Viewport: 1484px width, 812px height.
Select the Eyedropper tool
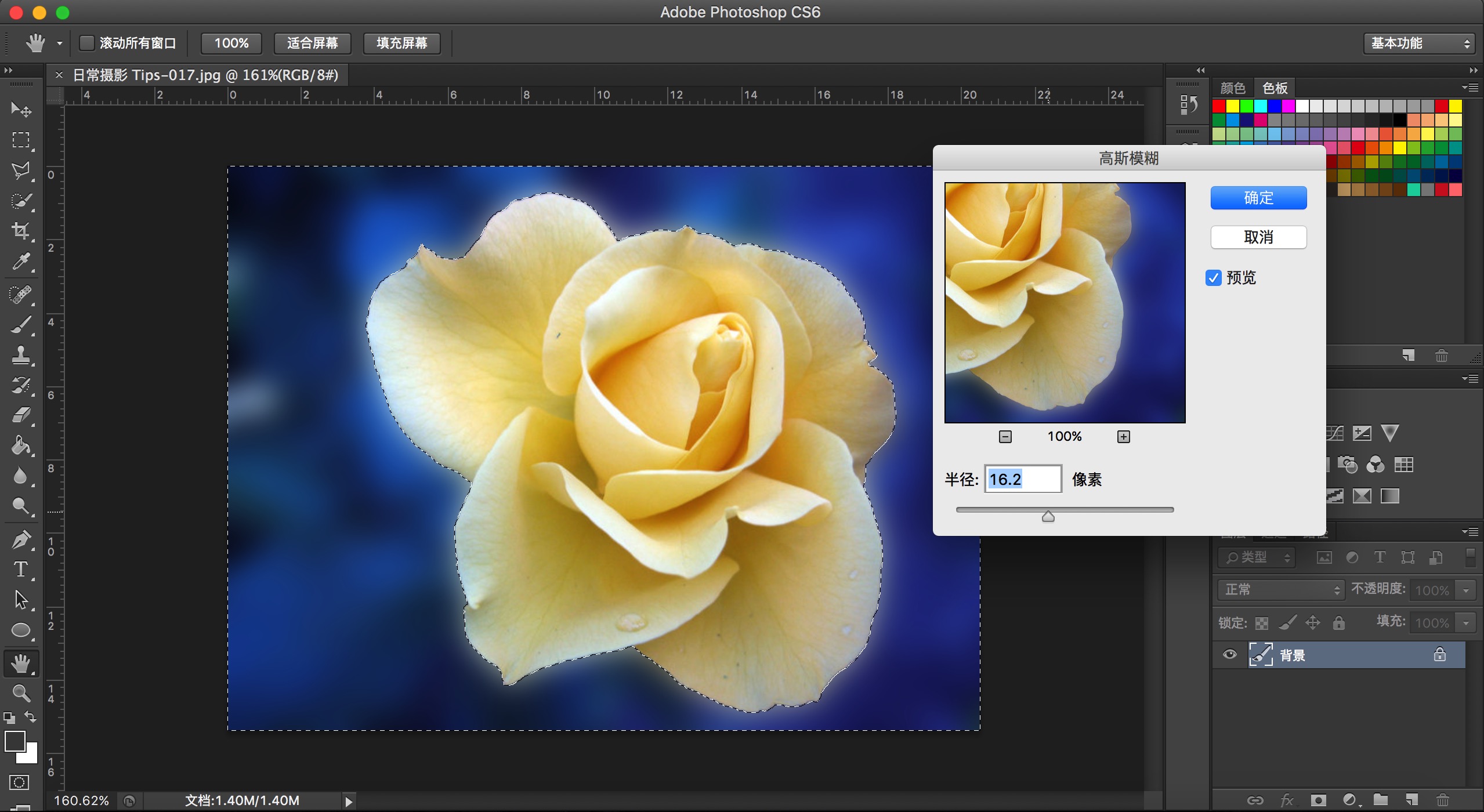pyautogui.click(x=21, y=262)
